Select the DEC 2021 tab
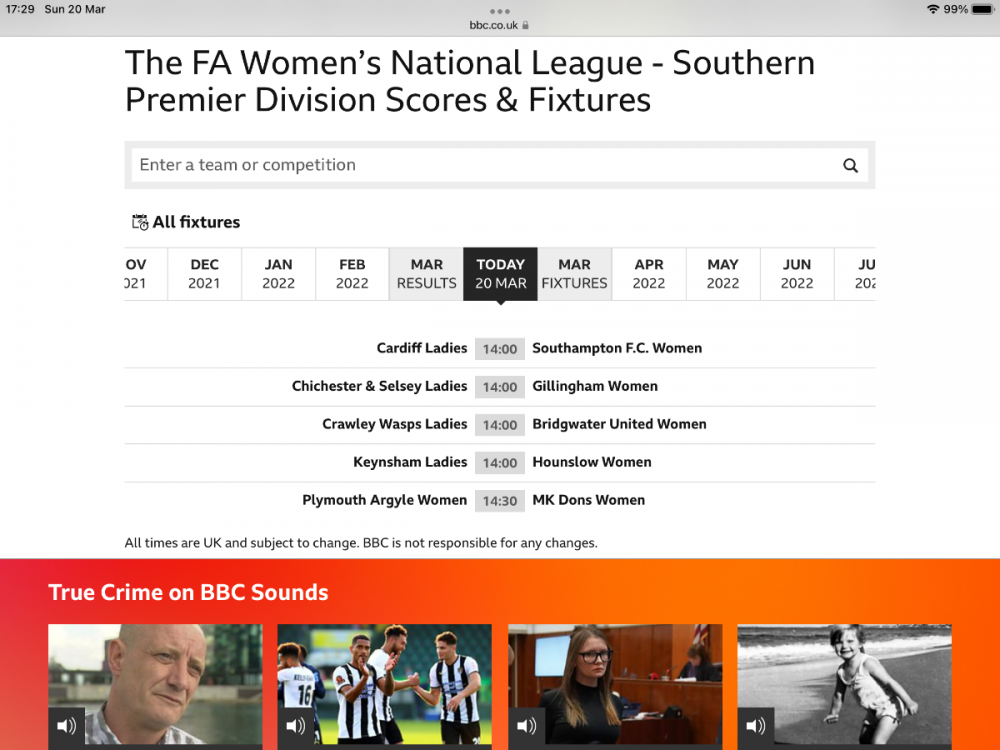 click(x=204, y=274)
